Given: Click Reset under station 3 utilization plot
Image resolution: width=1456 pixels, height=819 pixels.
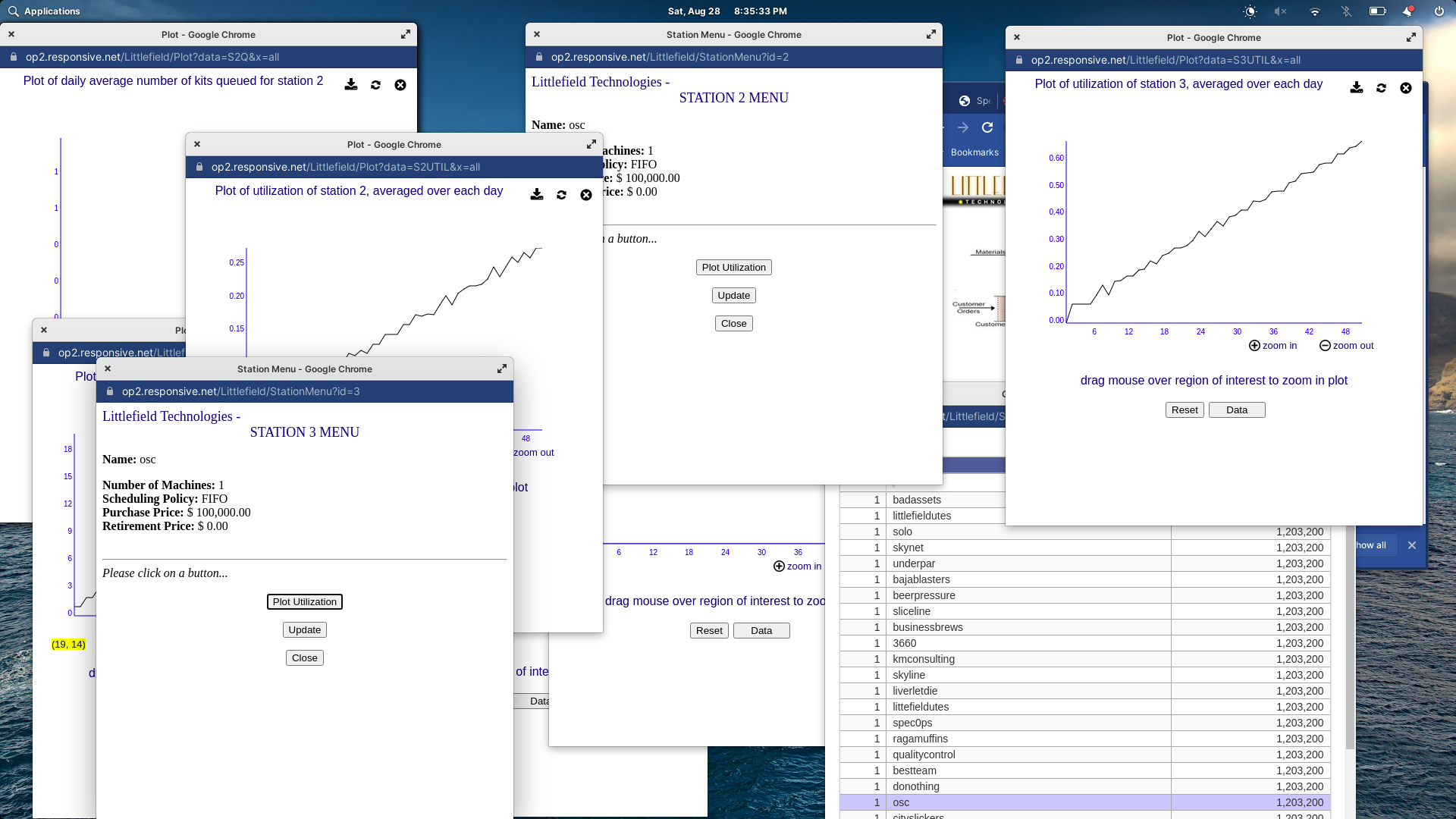Looking at the screenshot, I should tap(1184, 410).
